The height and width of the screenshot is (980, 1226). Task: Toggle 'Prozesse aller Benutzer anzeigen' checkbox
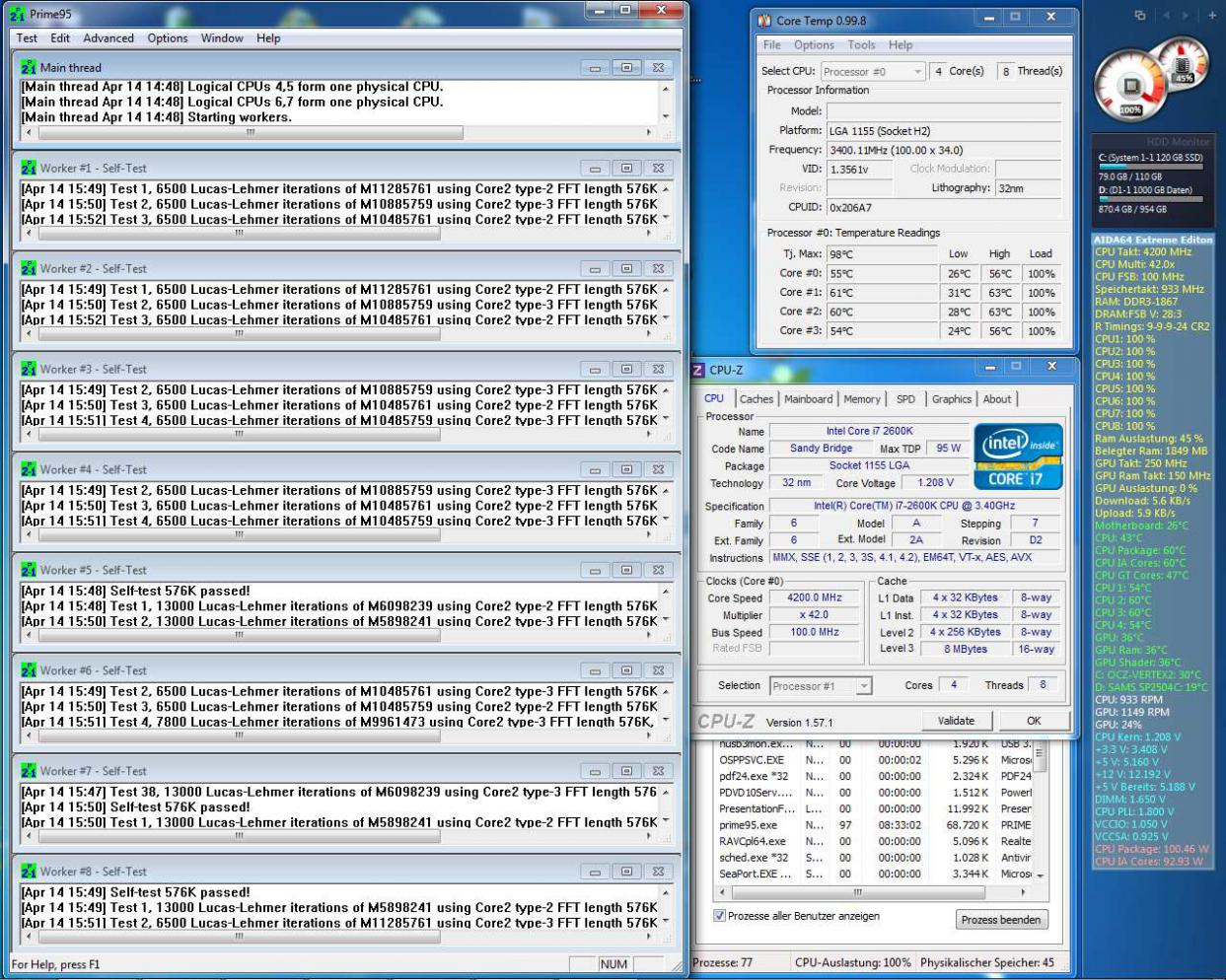click(720, 916)
